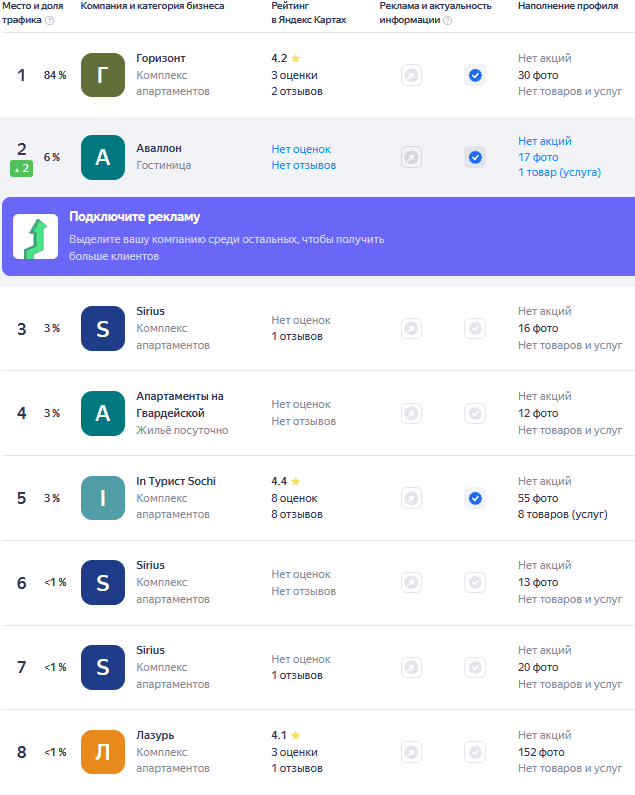Click 'Sirius' name in rank 3 row
Viewport: 635px width, 795px height.
(x=150, y=311)
